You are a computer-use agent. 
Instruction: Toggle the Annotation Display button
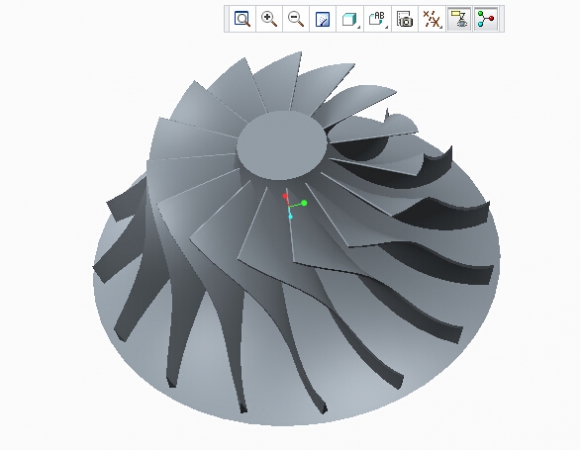459,19
